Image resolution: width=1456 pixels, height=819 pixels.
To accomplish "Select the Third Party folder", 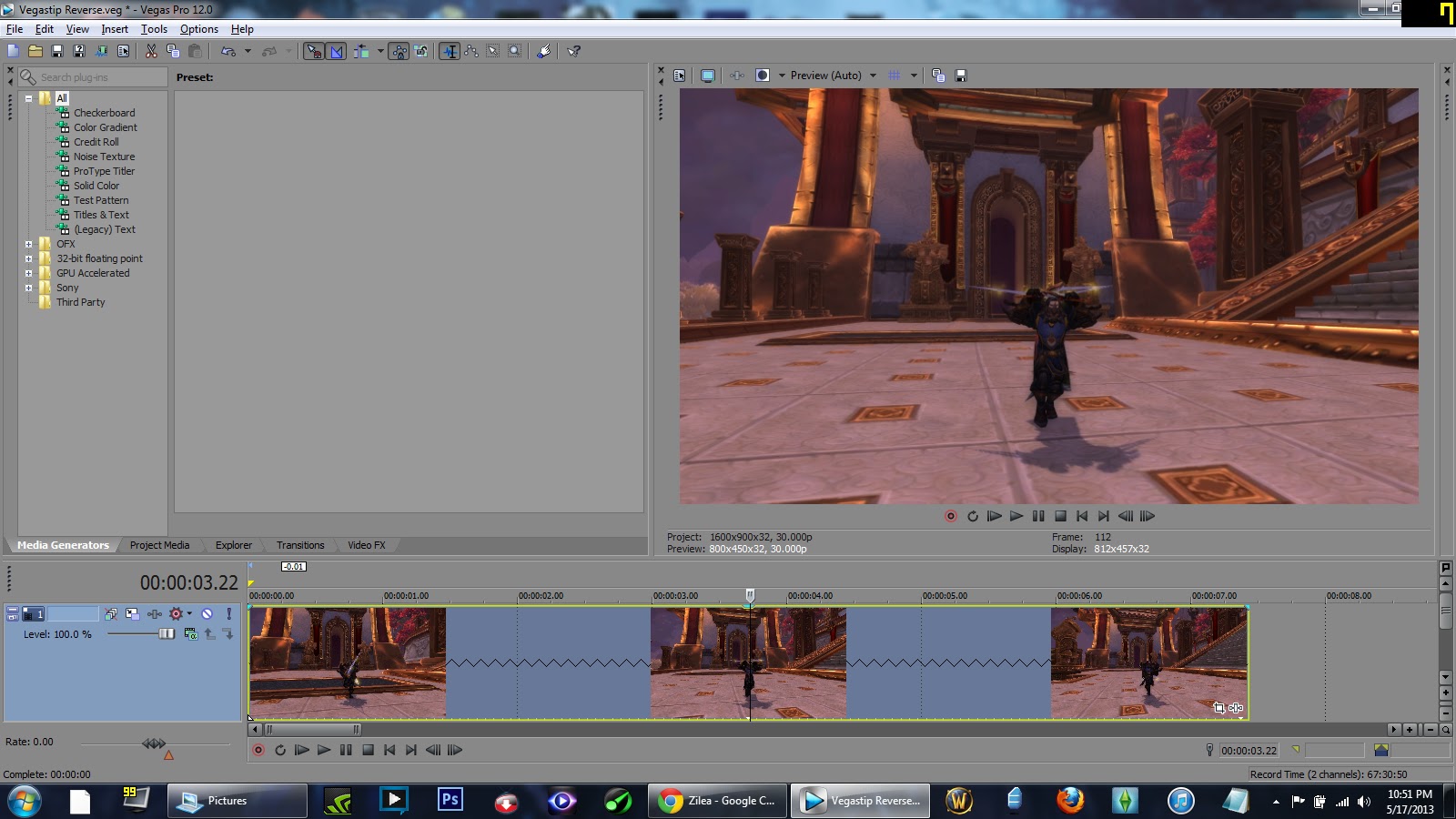I will click(80, 302).
